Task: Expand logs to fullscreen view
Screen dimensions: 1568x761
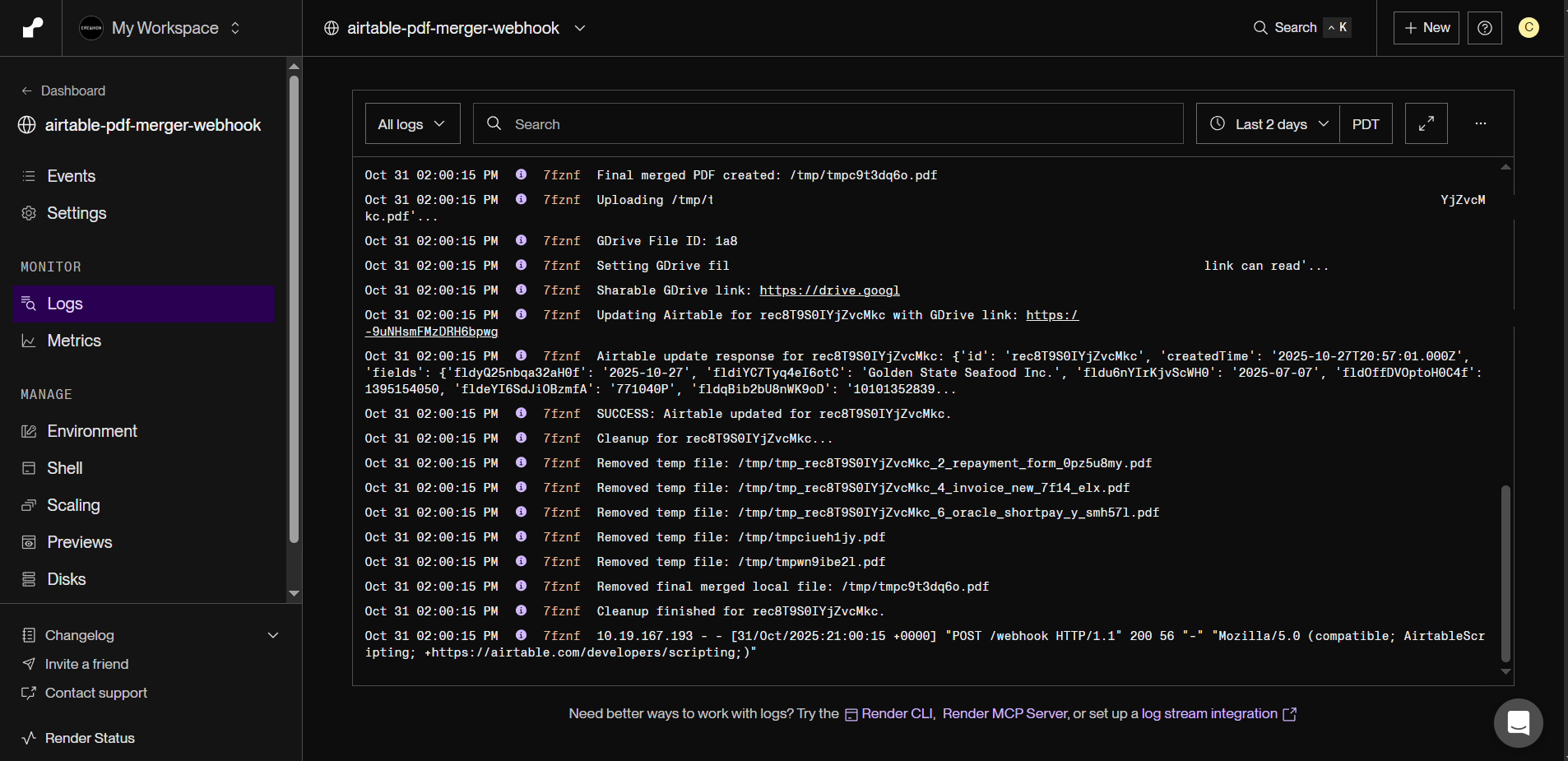Action: 1427,123
